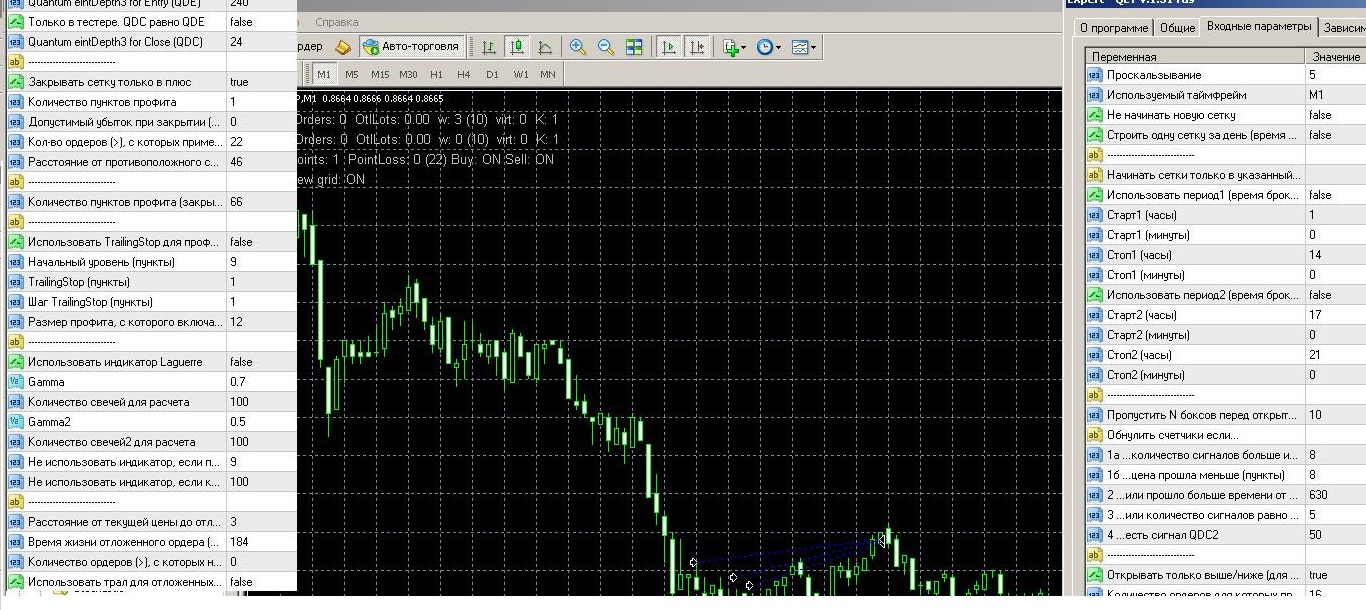The height and width of the screenshot is (610, 1366).
Task: Edit the Gamma value 0.7
Action: [x=261, y=382]
